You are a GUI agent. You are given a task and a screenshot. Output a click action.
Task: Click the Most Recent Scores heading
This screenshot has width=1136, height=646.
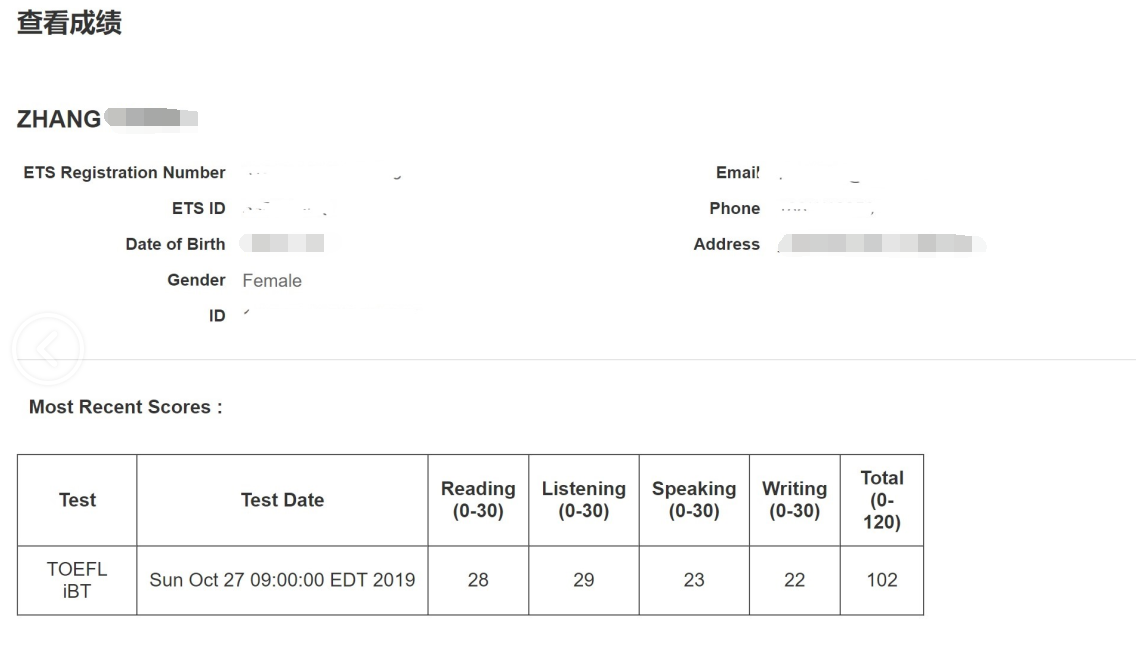(x=125, y=407)
